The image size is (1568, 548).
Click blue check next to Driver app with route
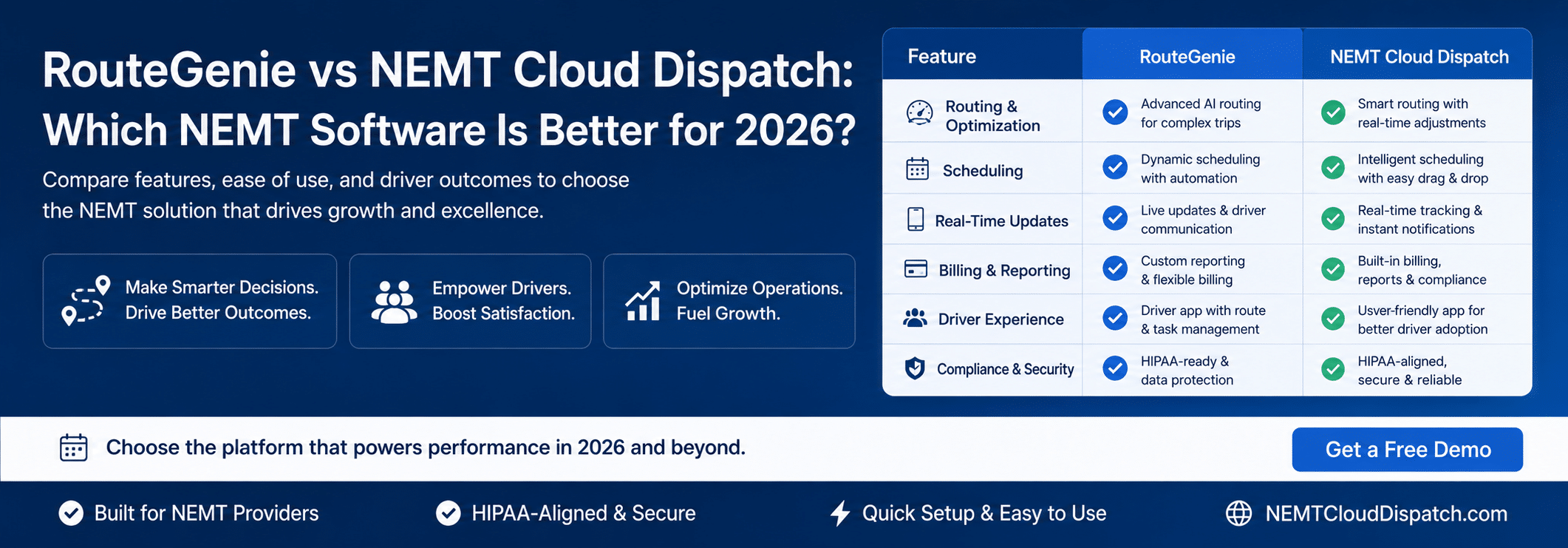(1115, 319)
